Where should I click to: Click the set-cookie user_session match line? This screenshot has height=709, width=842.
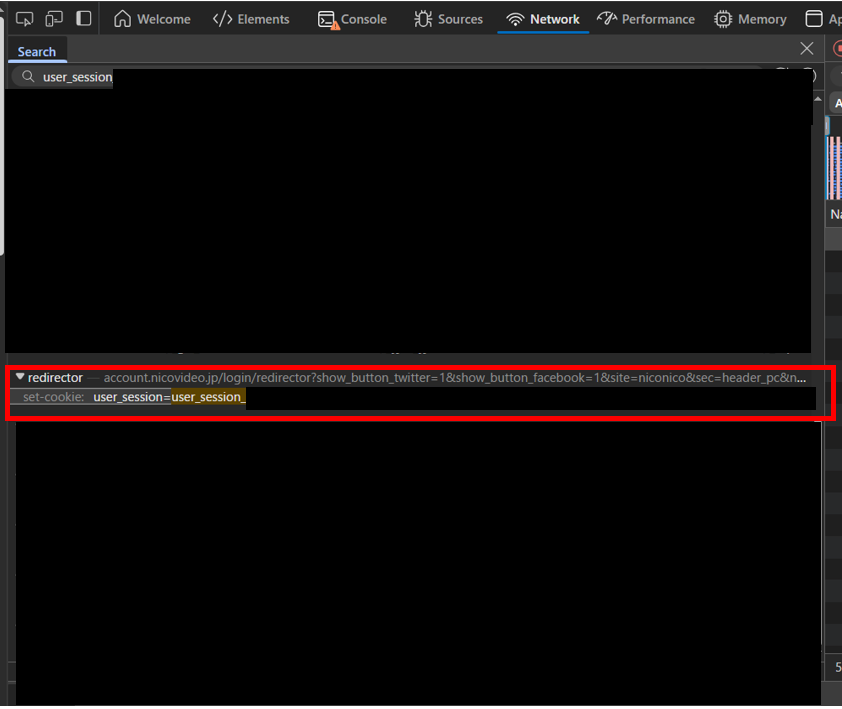(168, 398)
